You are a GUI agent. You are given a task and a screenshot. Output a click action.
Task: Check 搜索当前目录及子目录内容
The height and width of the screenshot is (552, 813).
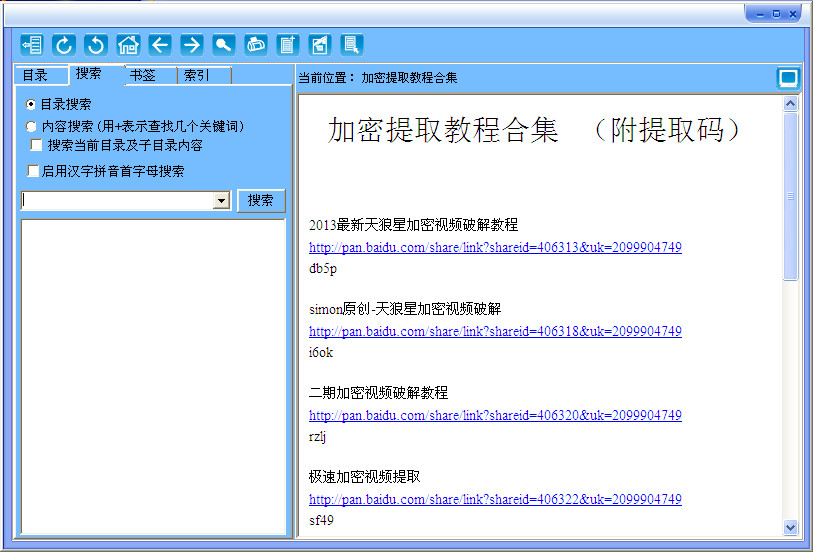tap(36, 145)
